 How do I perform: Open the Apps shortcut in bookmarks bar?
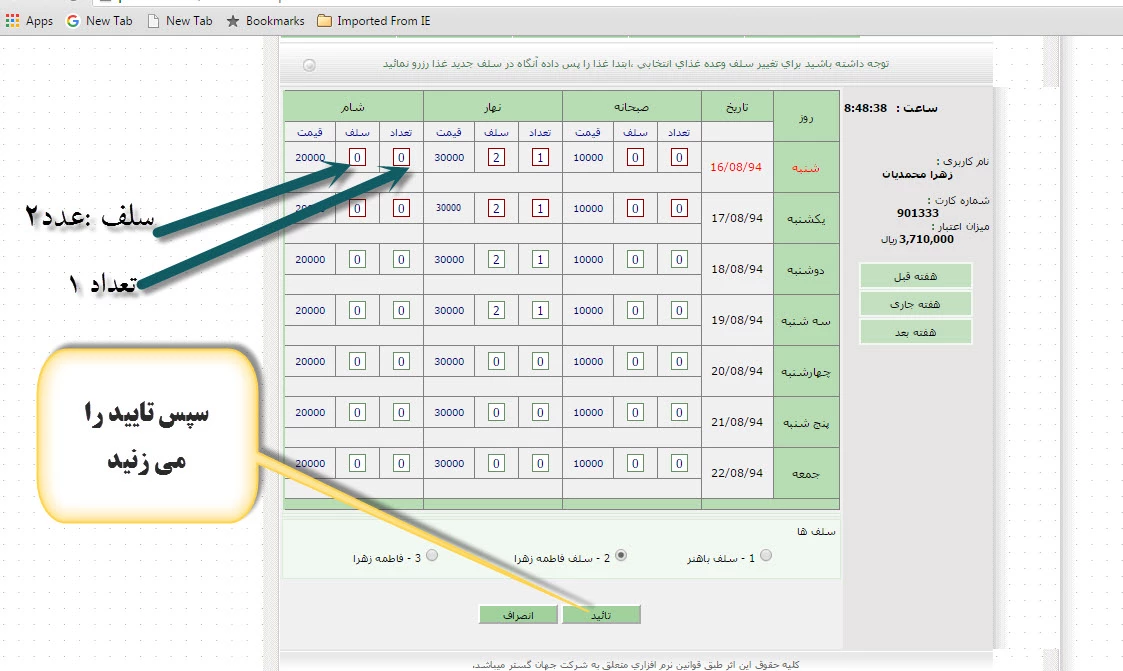pos(29,21)
